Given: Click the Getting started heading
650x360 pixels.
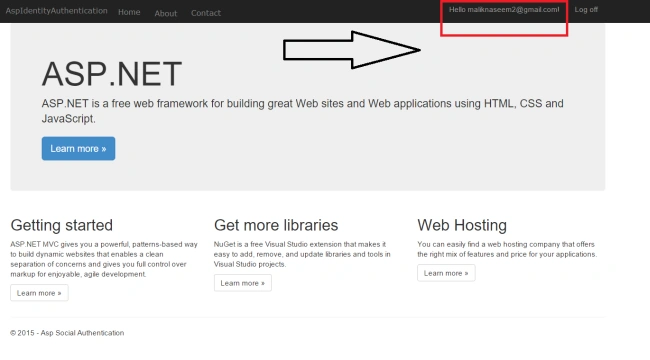Looking at the screenshot, I should pos(61,225).
